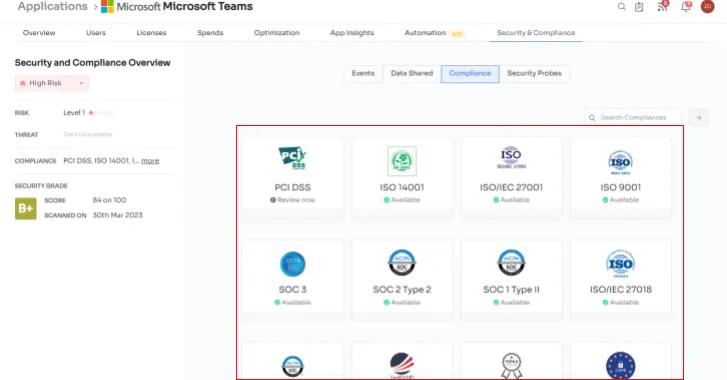Click the ribbon award badge in bottom row
Image resolution: width=727 pixels, height=380 pixels.
coord(511,366)
